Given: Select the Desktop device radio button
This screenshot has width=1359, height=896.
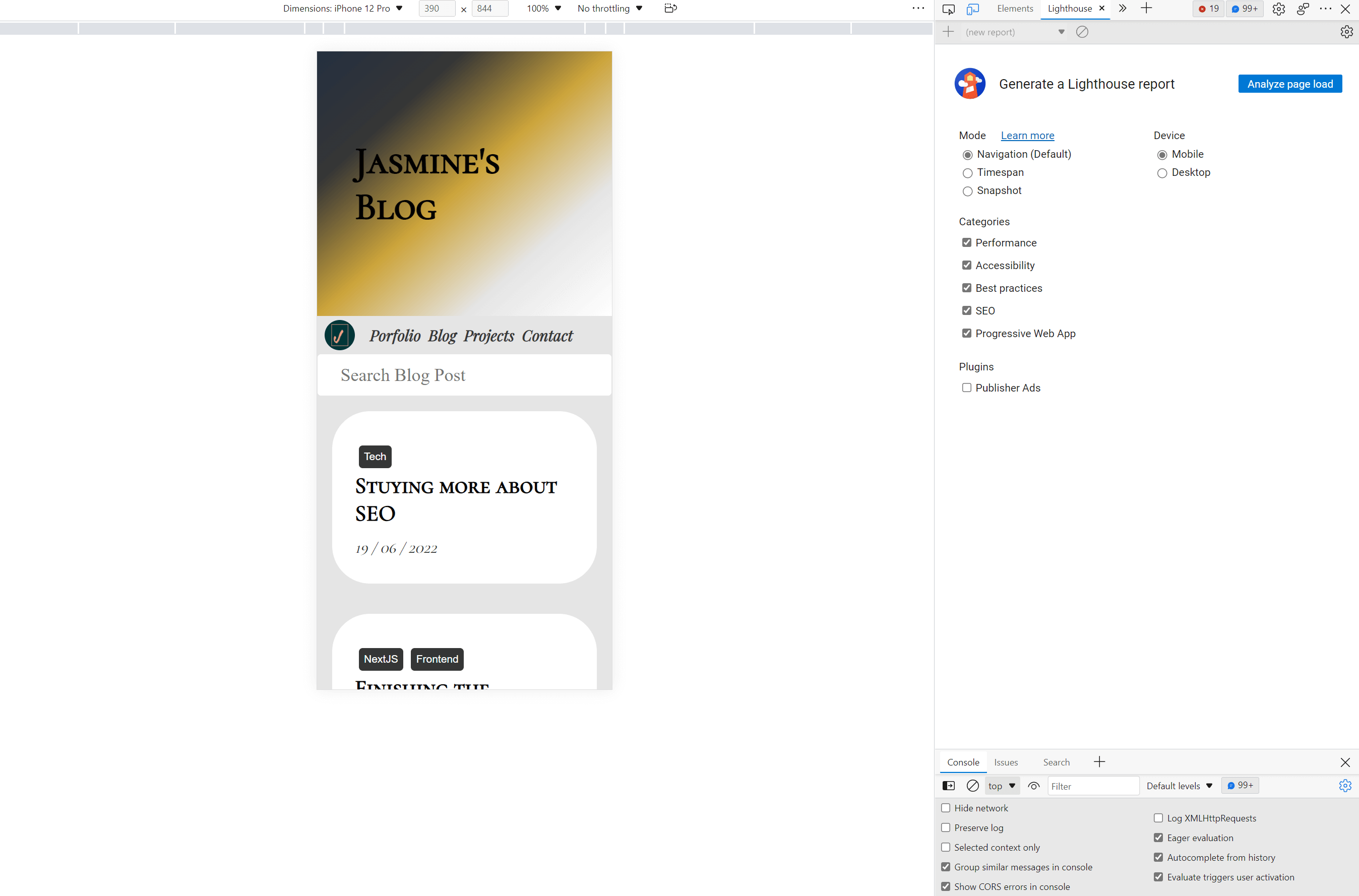Looking at the screenshot, I should [x=1162, y=173].
